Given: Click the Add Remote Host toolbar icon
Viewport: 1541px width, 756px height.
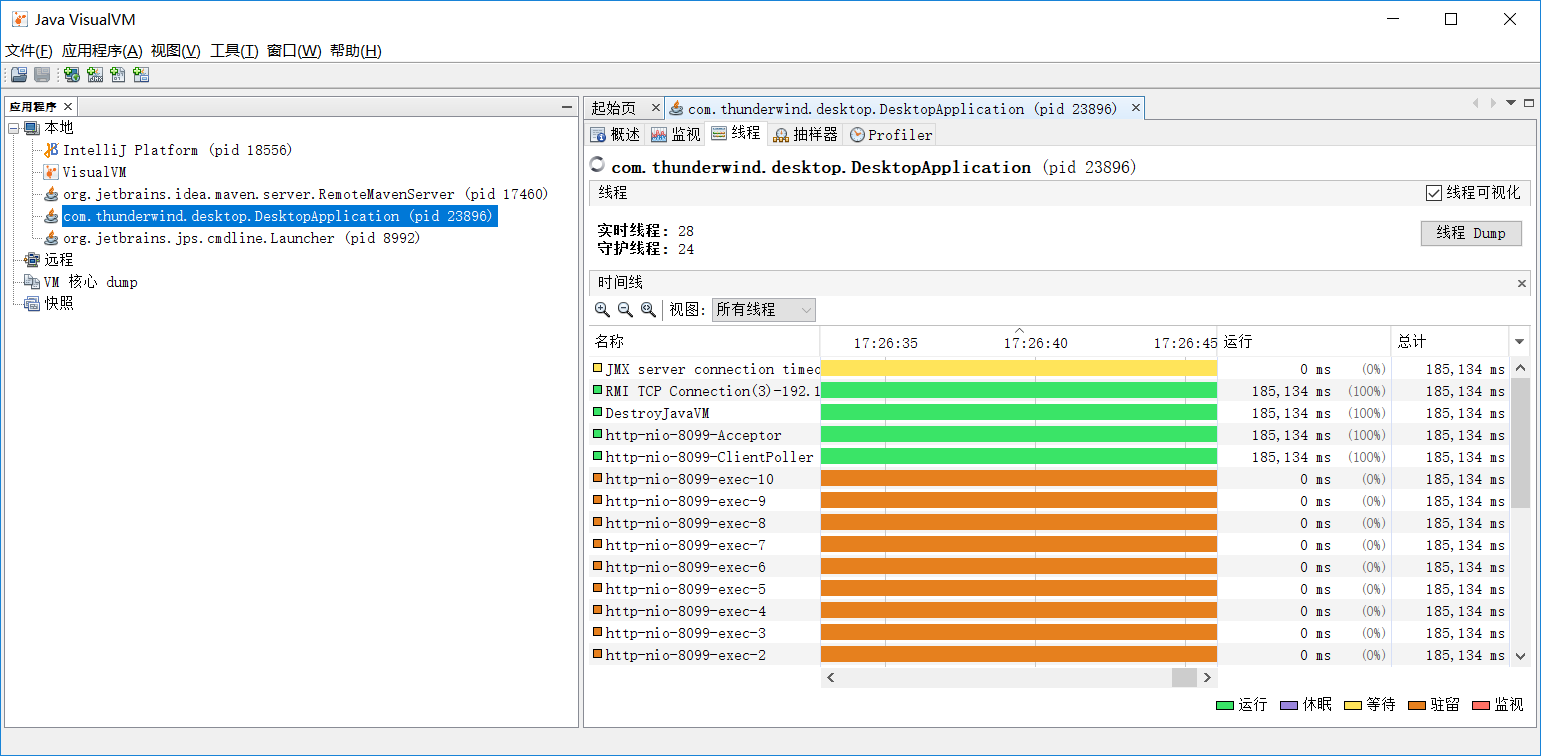Looking at the screenshot, I should [72, 75].
